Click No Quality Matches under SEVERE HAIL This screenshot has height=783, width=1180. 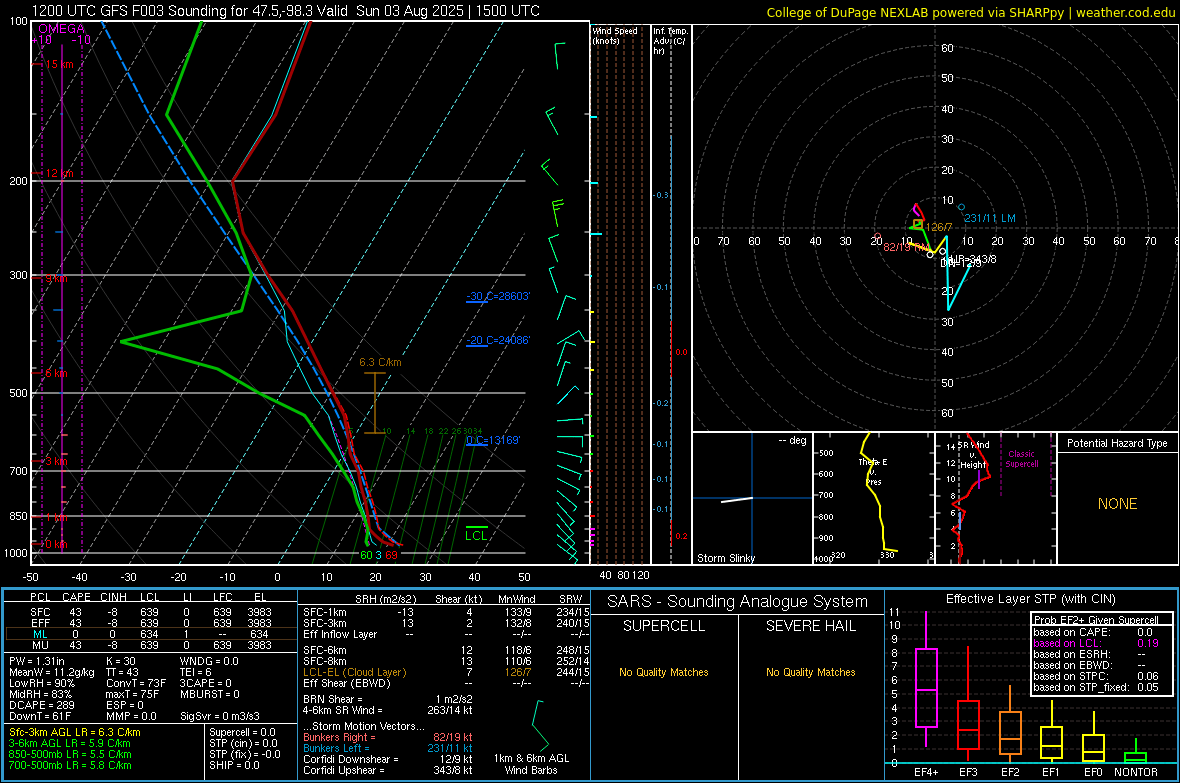810,672
